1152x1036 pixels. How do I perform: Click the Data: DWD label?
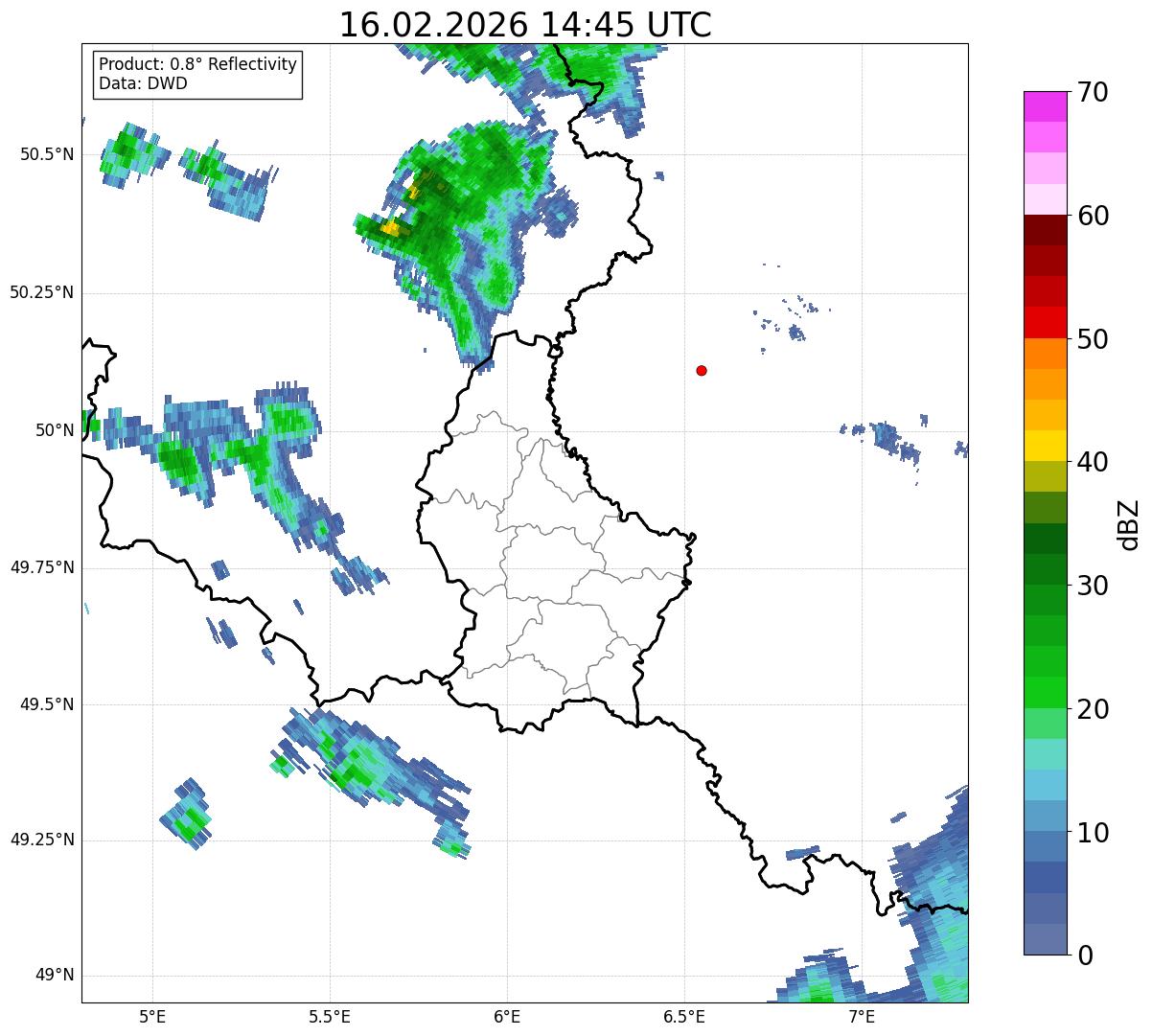click(143, 83)
